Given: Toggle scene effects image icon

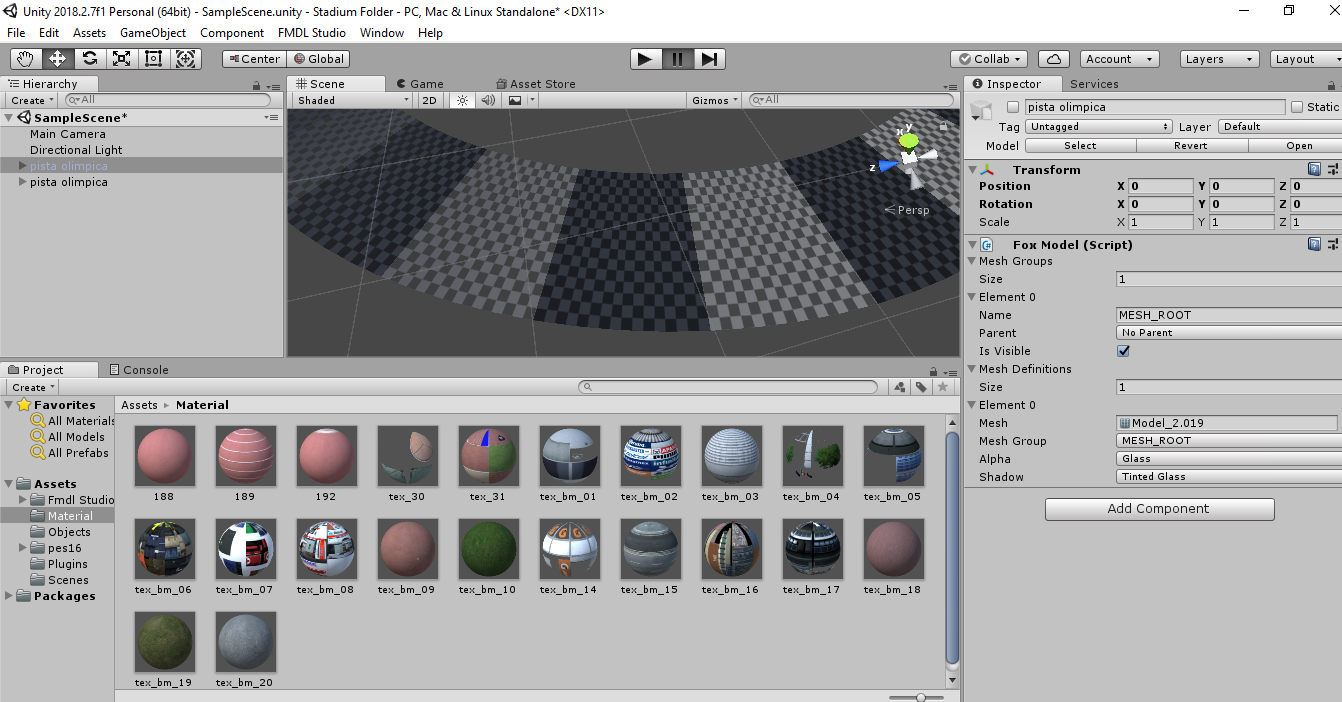Looking at the screenshot, I should [515, 100].
